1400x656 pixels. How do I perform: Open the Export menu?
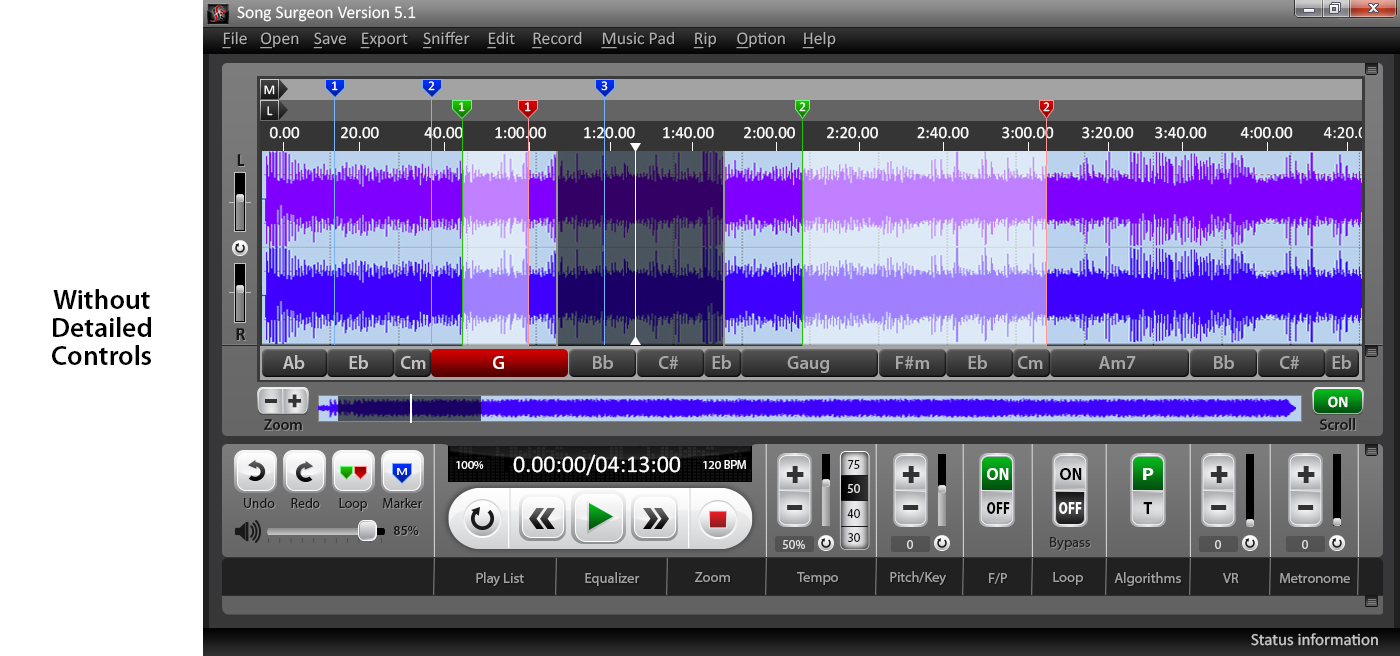tap(384, 39)
